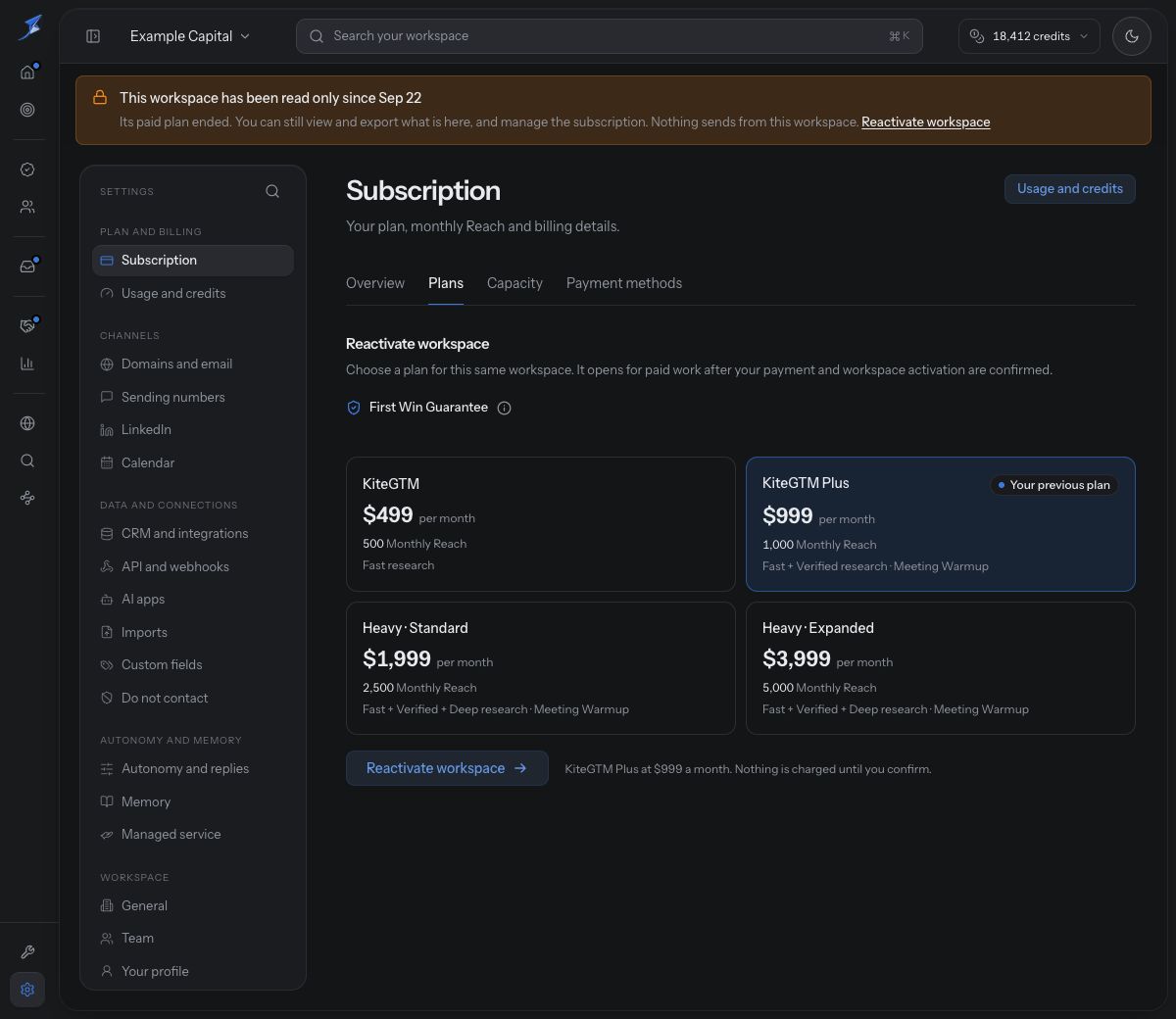Open Team workspace settings
The image size is (1176, 1019).
pos(193,939)
